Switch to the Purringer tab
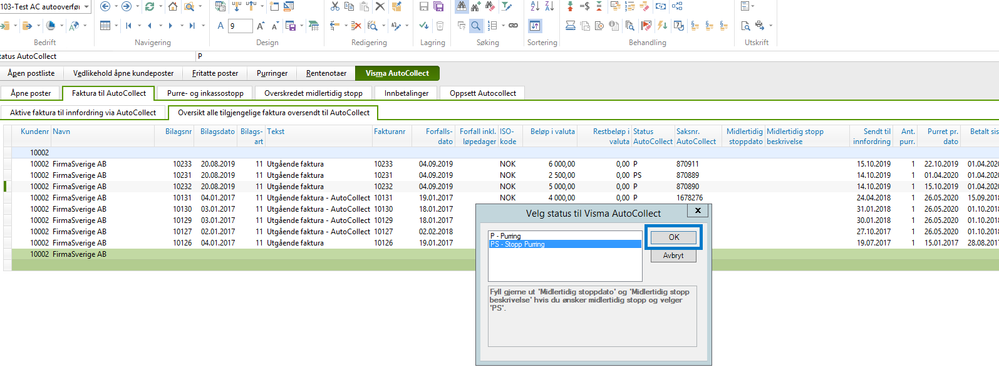The width and height of the screenshot is (999, 367). [273, 73]
